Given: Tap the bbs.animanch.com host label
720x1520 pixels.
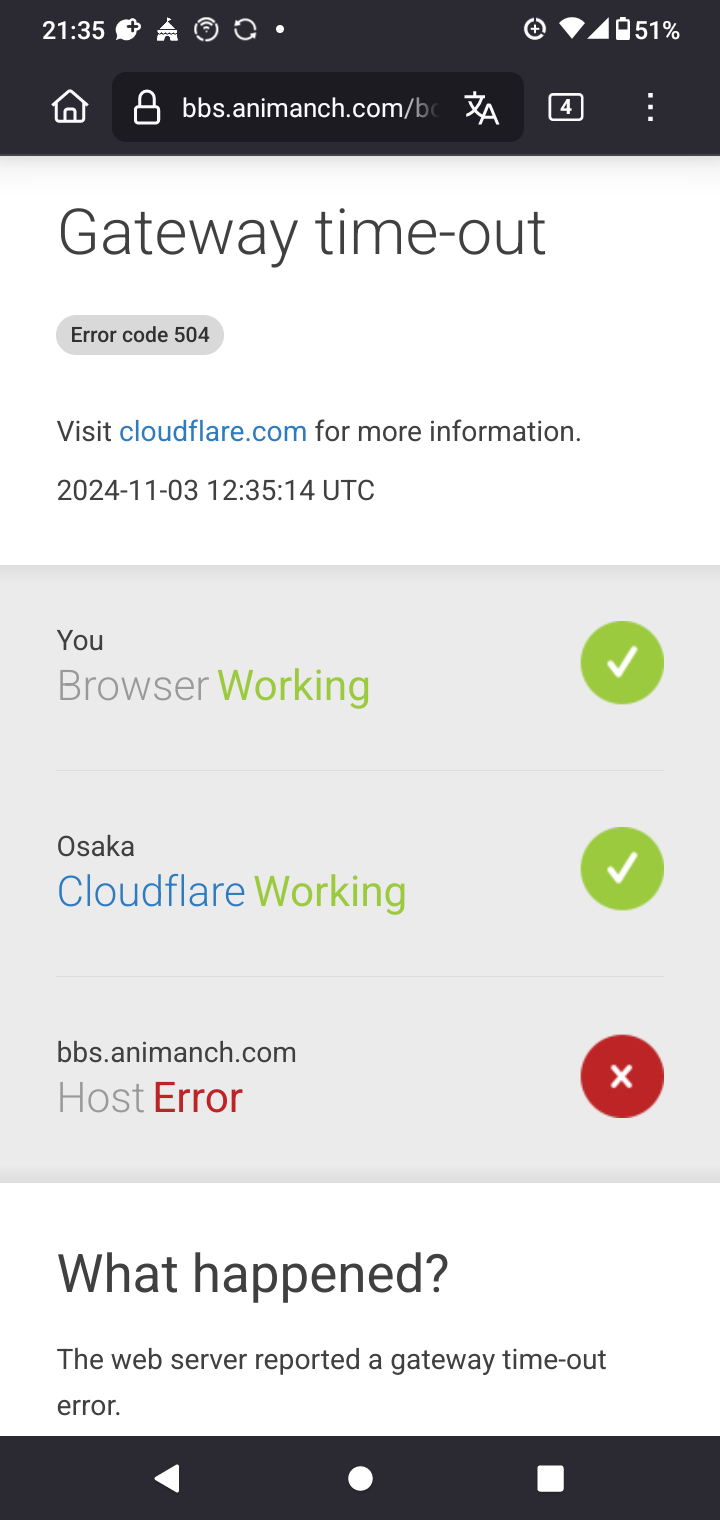Looking at the screenshot, I should (x=177, y=1052).
